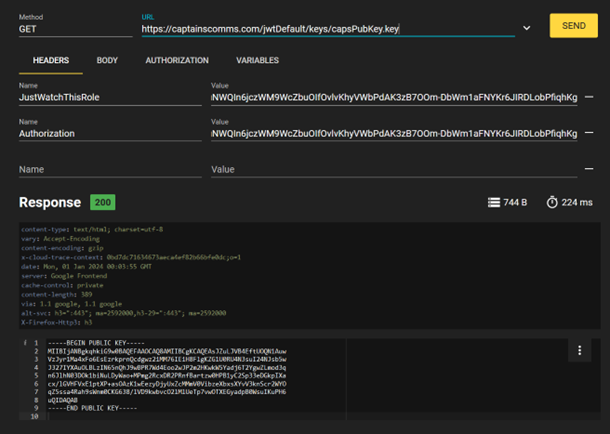Expand the URL history dropdown arrow
610x434 pixels.
525,30
